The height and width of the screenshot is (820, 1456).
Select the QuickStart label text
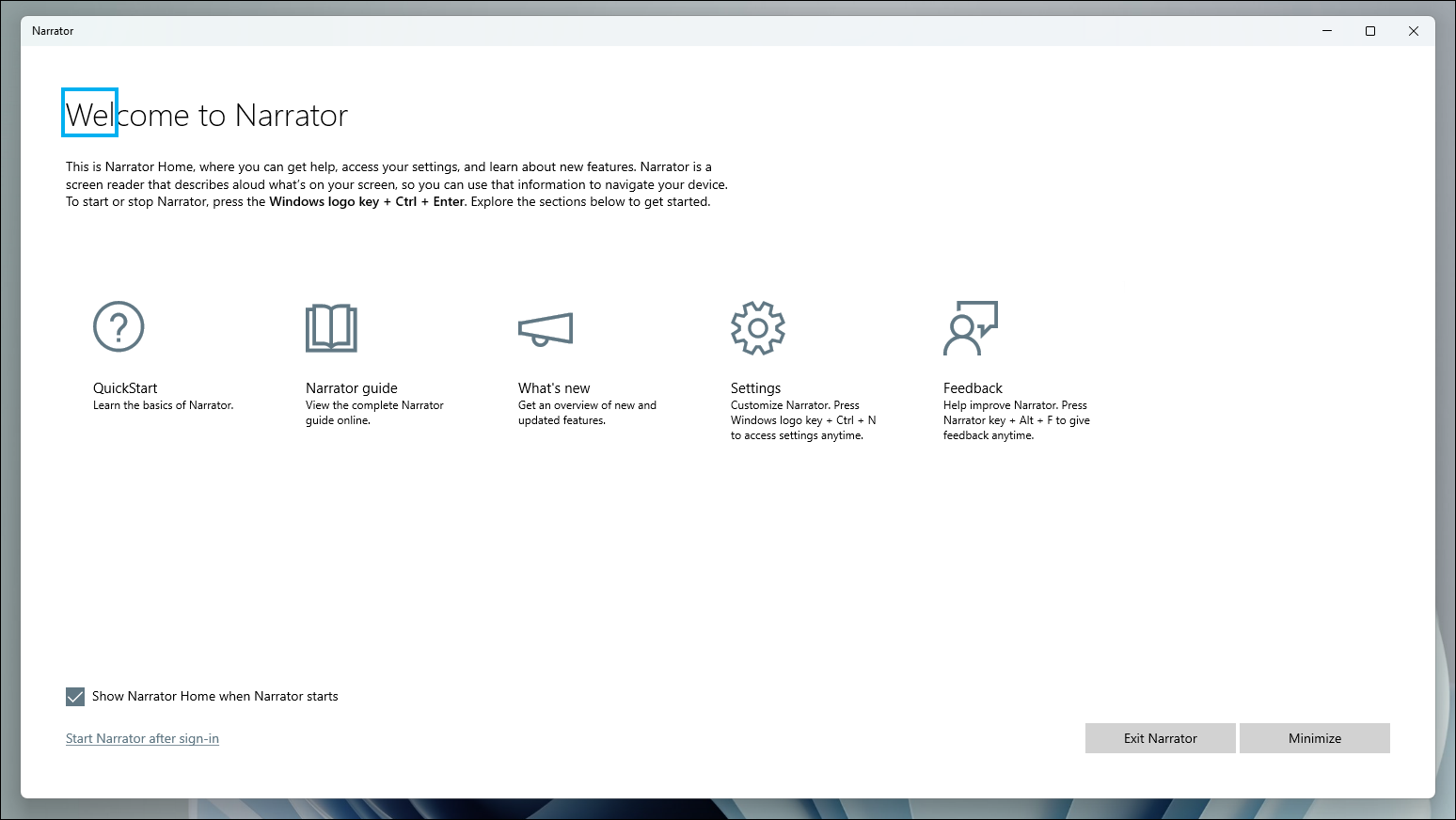pos(125,388)
